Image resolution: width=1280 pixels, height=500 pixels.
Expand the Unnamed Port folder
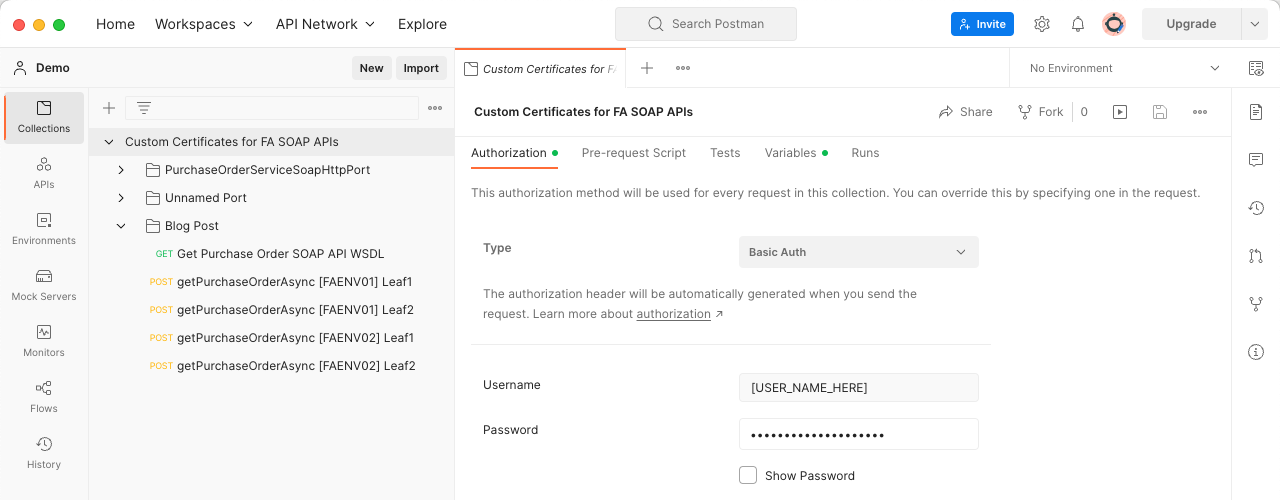point(121,198)
